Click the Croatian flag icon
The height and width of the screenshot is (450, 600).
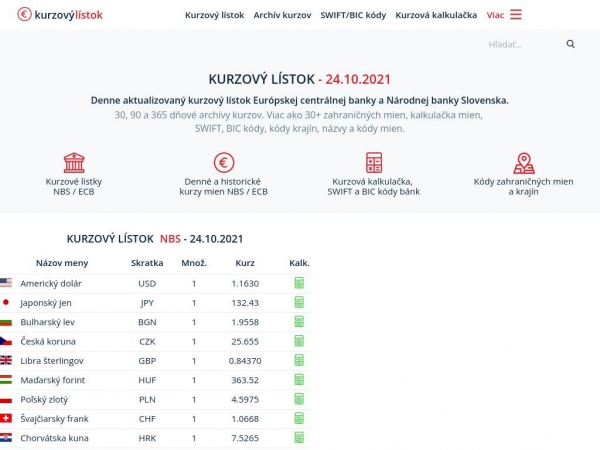6,437
